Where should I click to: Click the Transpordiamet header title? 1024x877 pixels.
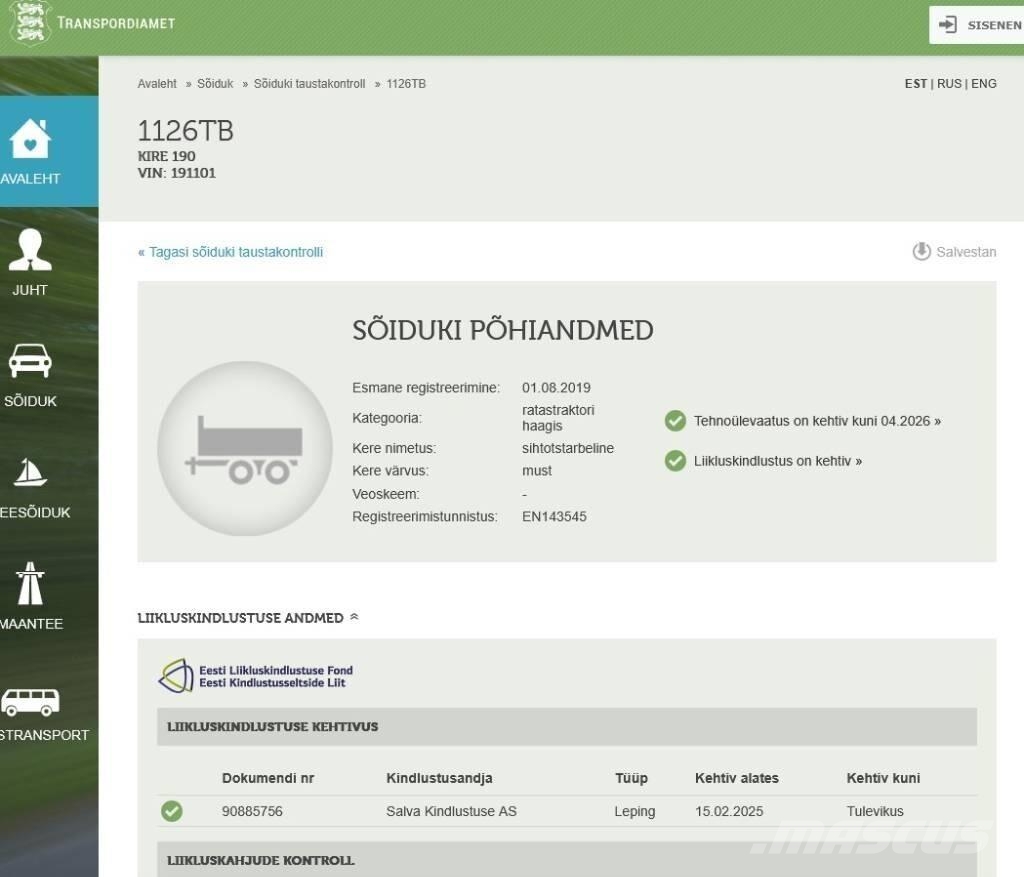click(x=116, y=23)
